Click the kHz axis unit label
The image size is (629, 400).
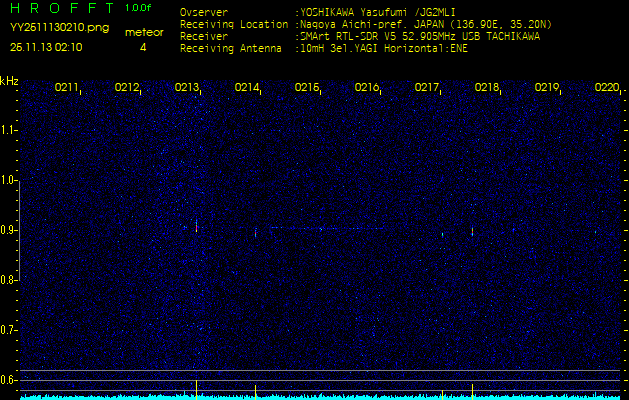pos(9,81)
